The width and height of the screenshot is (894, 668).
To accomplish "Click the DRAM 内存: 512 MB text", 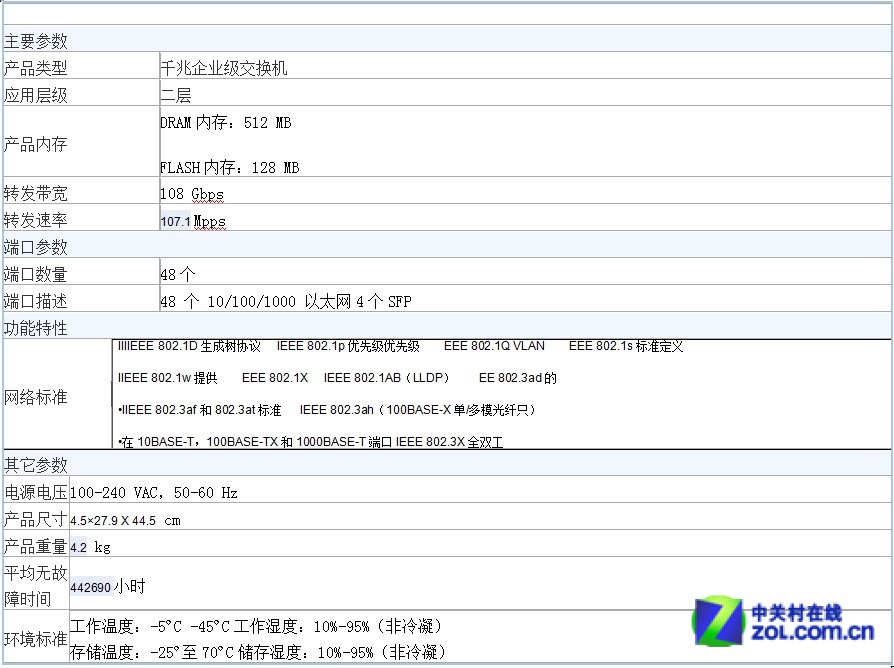I will (x=226, y=123).
